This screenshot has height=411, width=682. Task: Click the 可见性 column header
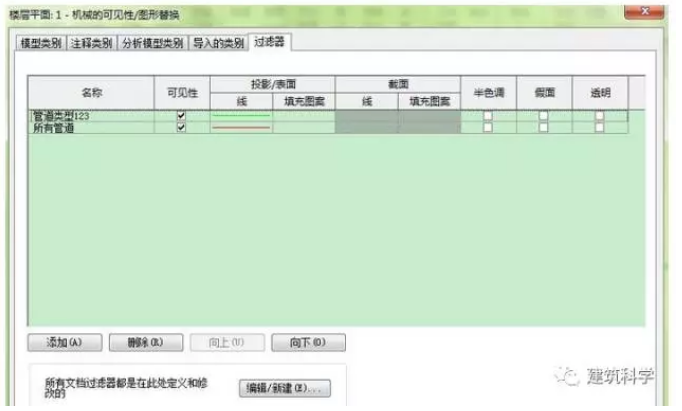coord(182,93)
